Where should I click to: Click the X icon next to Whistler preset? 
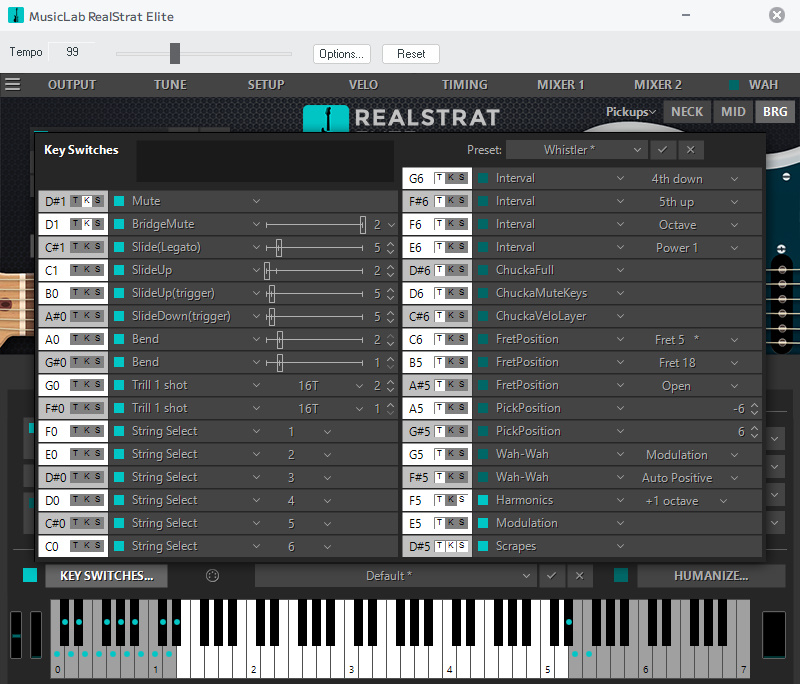click(x=690, y=150)
